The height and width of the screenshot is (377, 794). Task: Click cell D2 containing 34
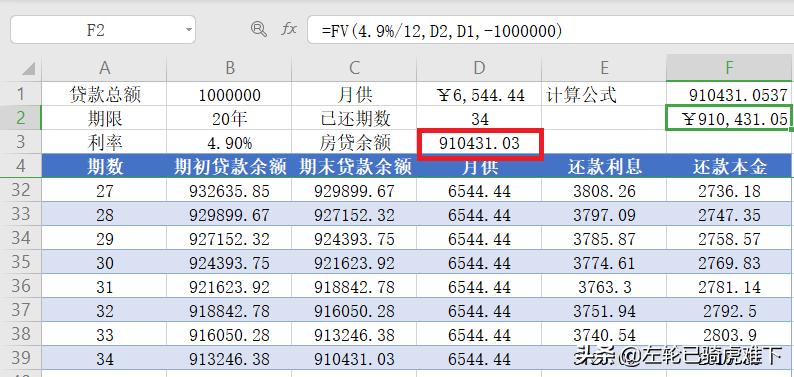point(479,118)
